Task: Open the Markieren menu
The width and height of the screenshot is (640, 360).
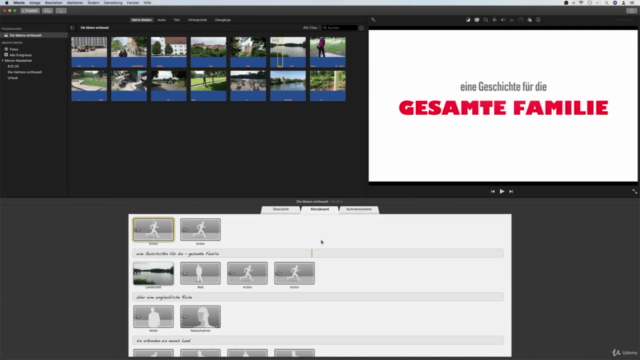Action: click(75, 2)
